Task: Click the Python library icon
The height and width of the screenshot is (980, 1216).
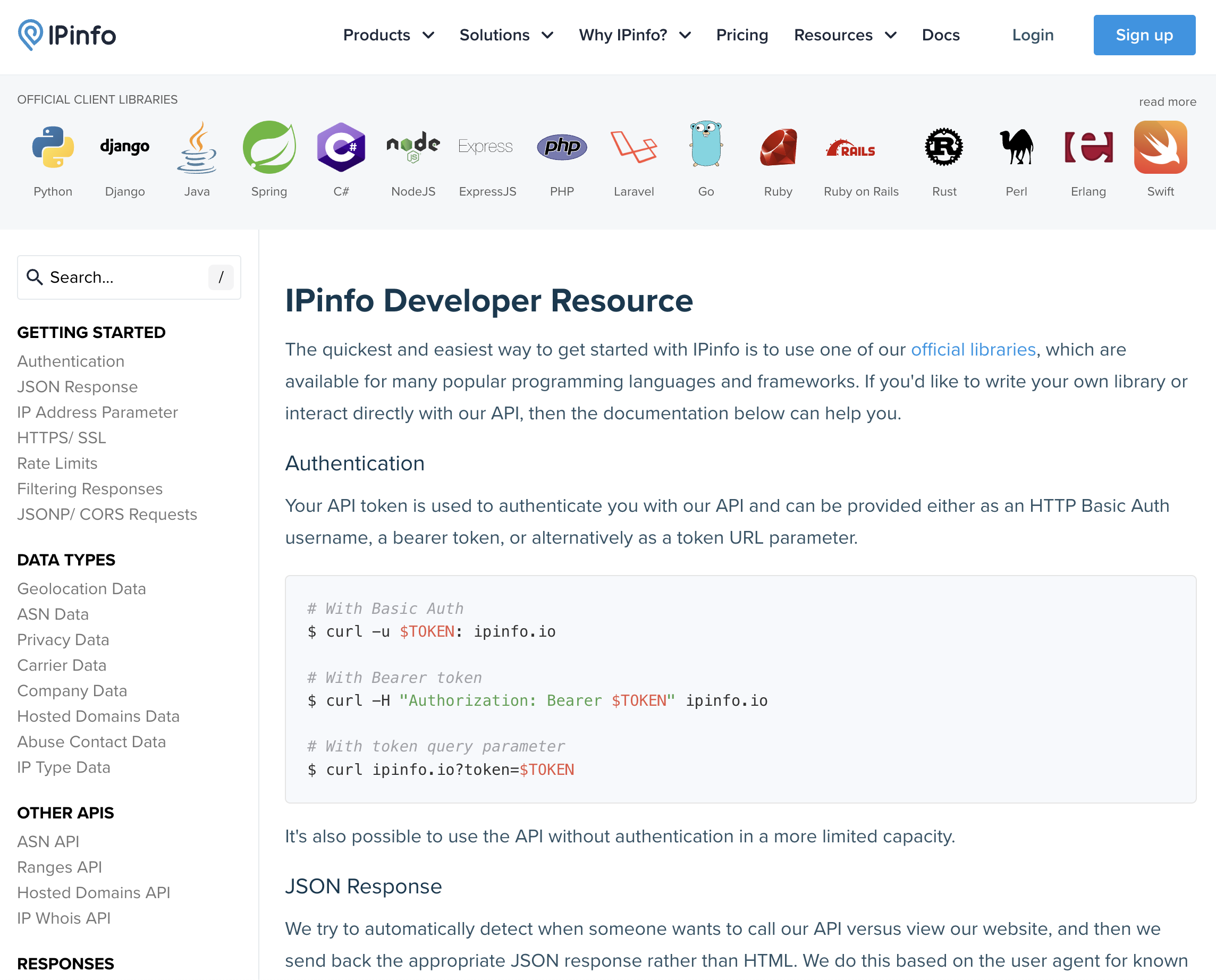Action: (53, 147)
